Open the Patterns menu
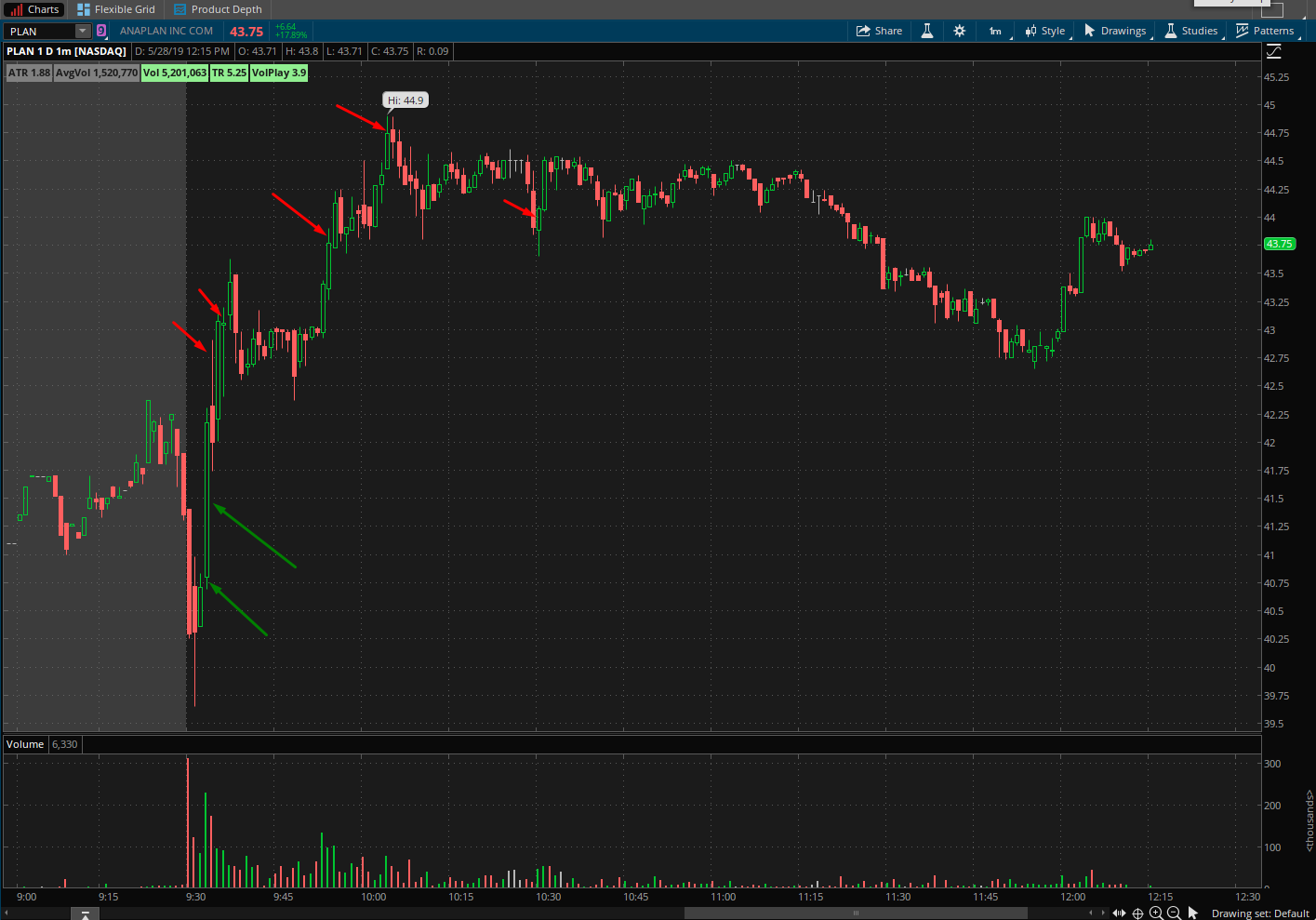 [x=1265, y=31]
